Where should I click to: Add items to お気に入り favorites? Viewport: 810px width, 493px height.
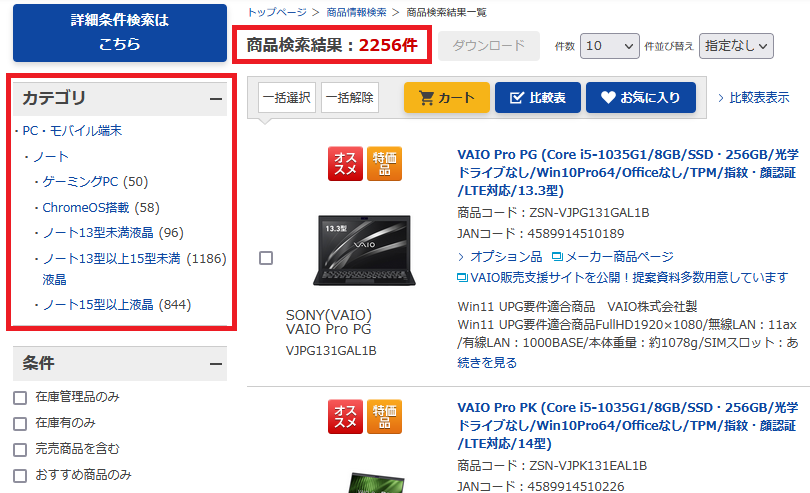click(641, 98)
